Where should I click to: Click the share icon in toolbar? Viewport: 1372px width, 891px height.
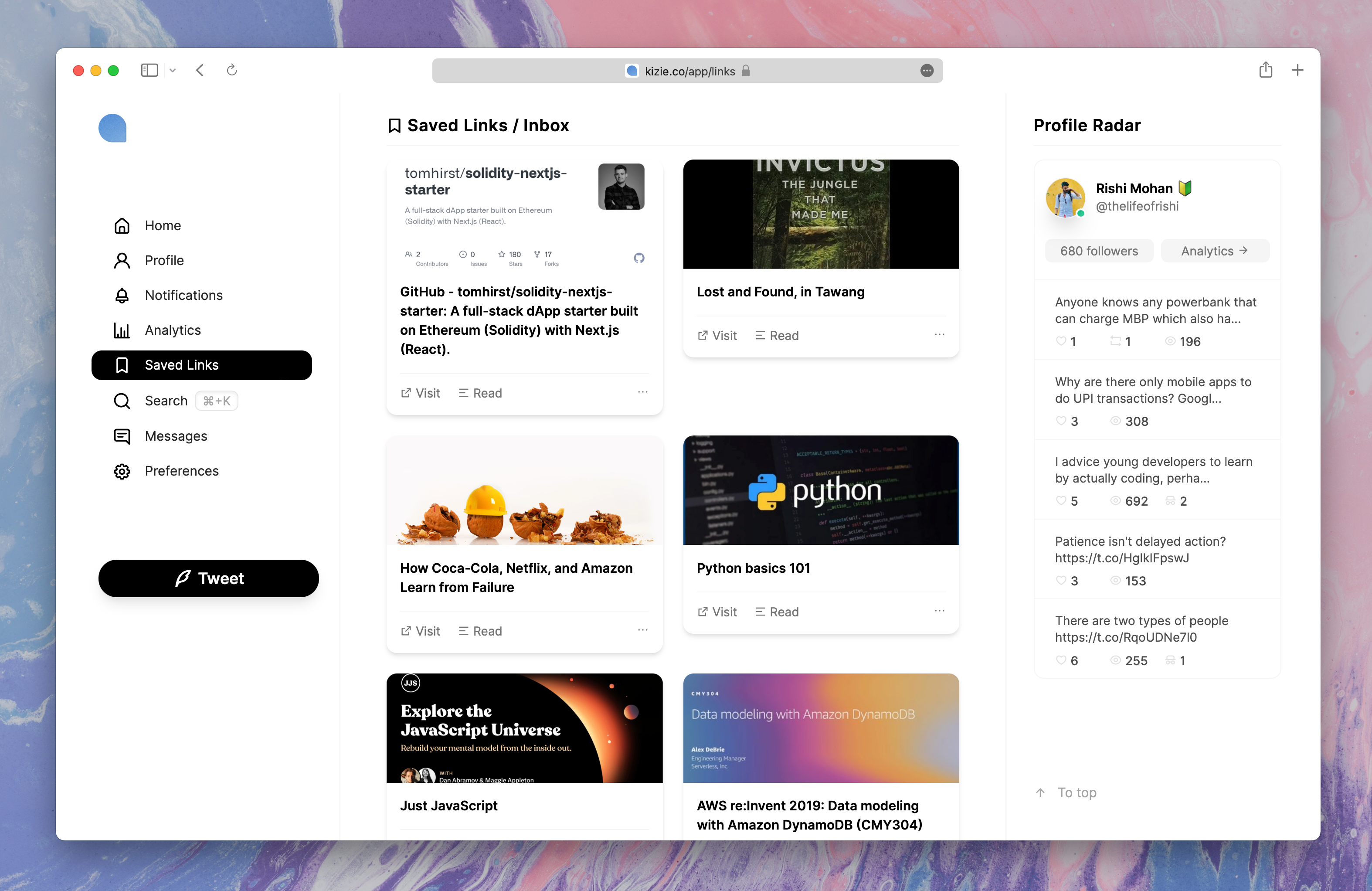pyautogui.click(x=1265, y=70)
